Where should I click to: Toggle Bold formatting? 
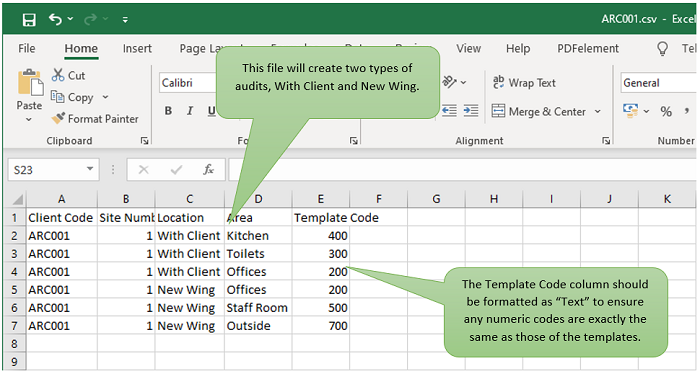click(x=168, y=111)
